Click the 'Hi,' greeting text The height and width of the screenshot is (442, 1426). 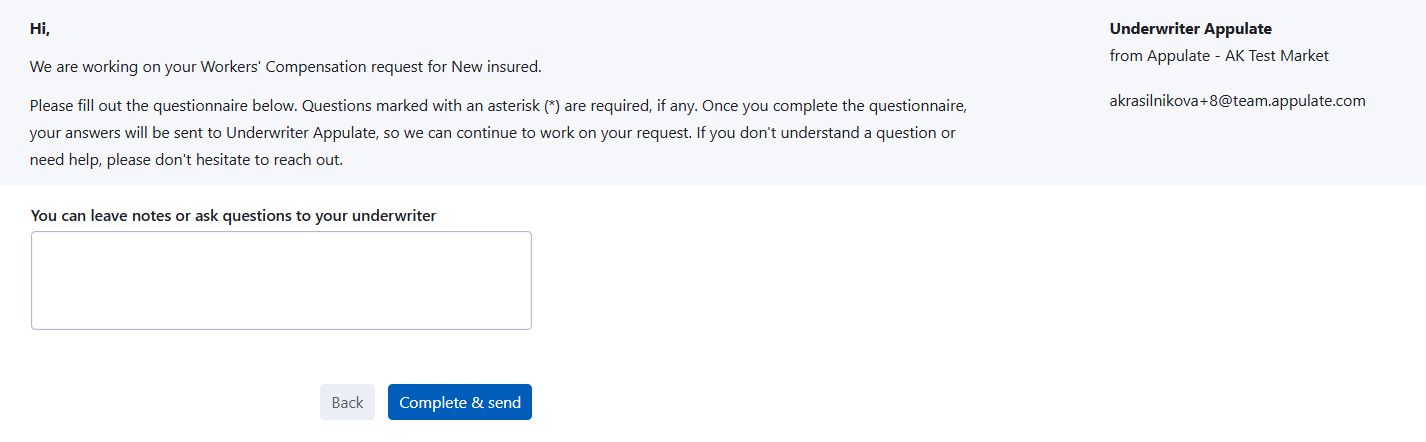(40, 29)
